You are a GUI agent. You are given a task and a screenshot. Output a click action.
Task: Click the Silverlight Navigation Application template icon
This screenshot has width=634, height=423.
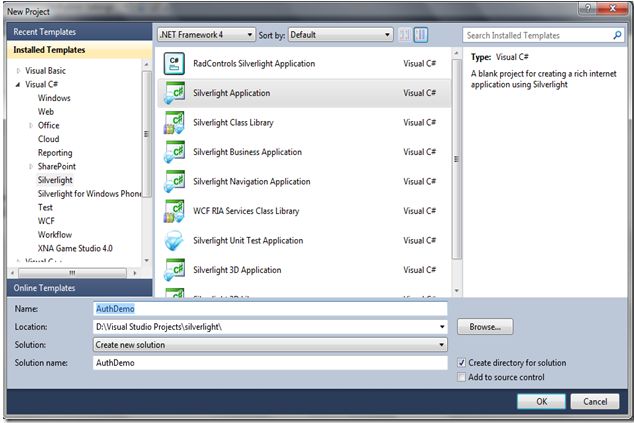174,182
